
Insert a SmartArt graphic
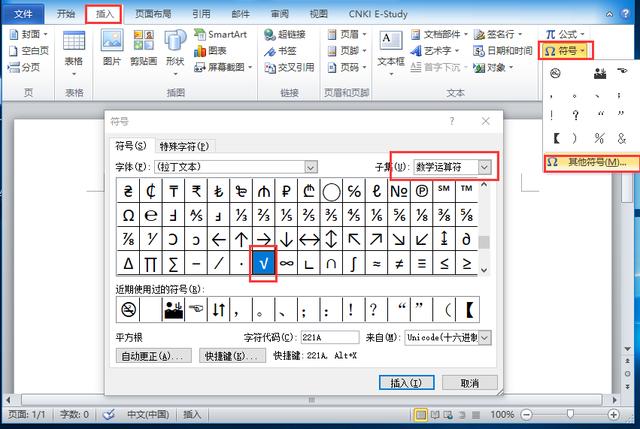point(220,34)
